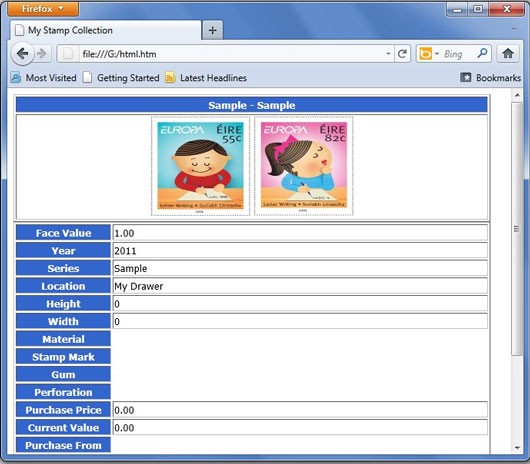The image size is (530, 464).
Task: Click the address bar showing file:///G:/html.htm
Action: coord(232,54)
